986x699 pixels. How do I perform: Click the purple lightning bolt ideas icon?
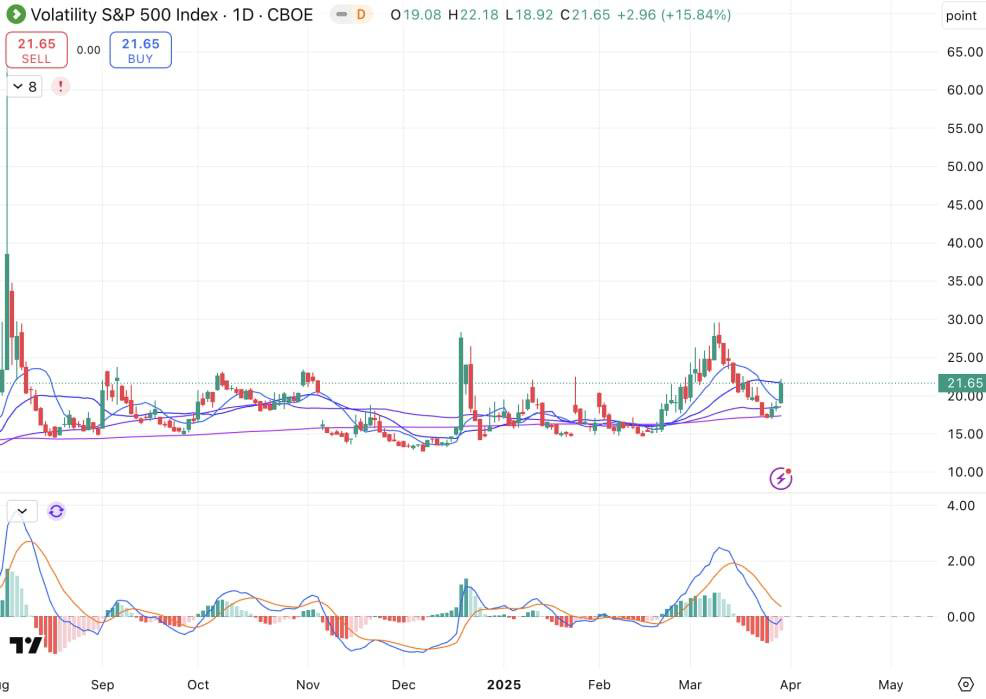pyautogui.click(x=781, y=478)
